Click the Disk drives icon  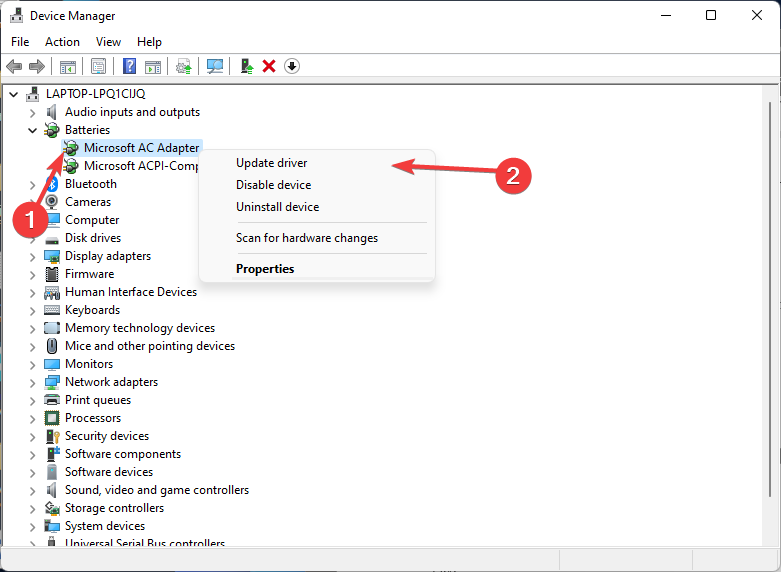[52, 239]
